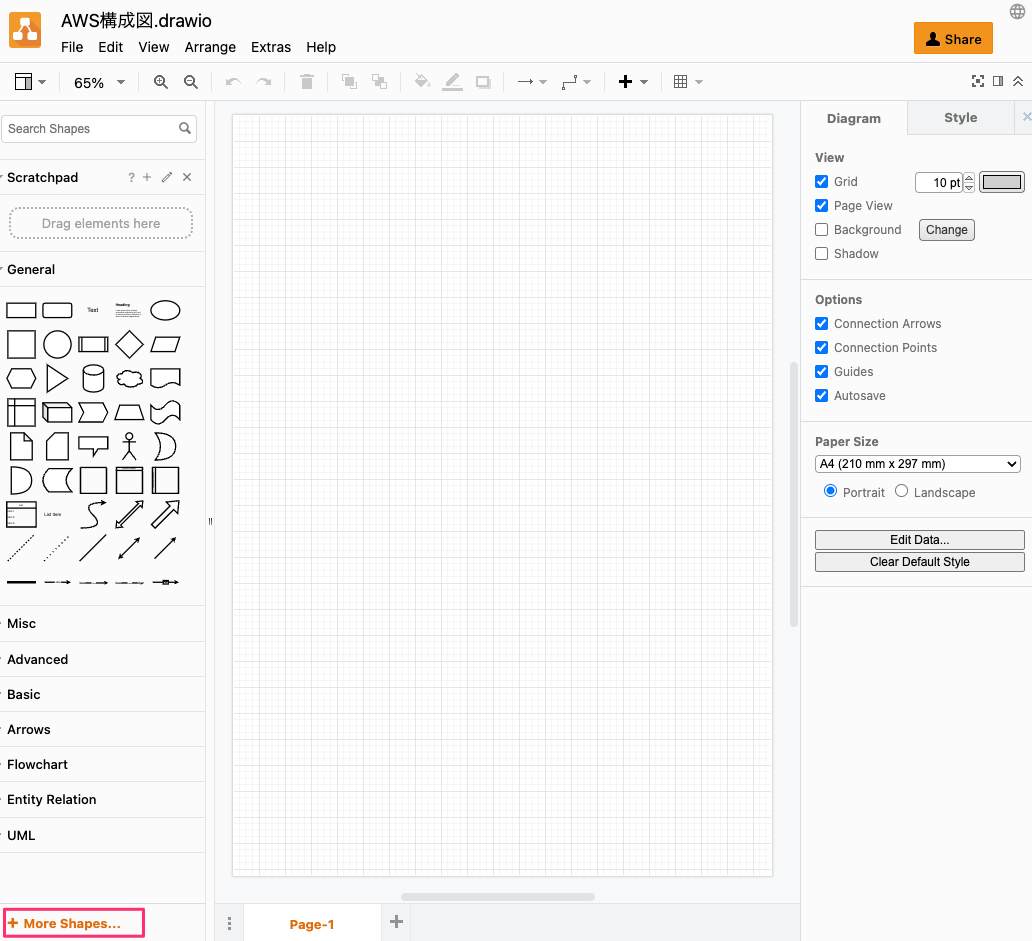Image resolution: width=1032 pixels, height=941 pixels.
Task: Click the grid color swatch next to 10pt
Action: [1001, 182]
